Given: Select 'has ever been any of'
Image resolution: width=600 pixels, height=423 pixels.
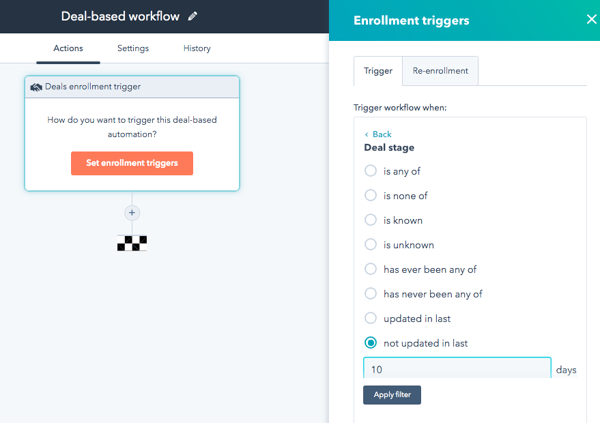Looking at the screenshot, I should pos(371,269).
